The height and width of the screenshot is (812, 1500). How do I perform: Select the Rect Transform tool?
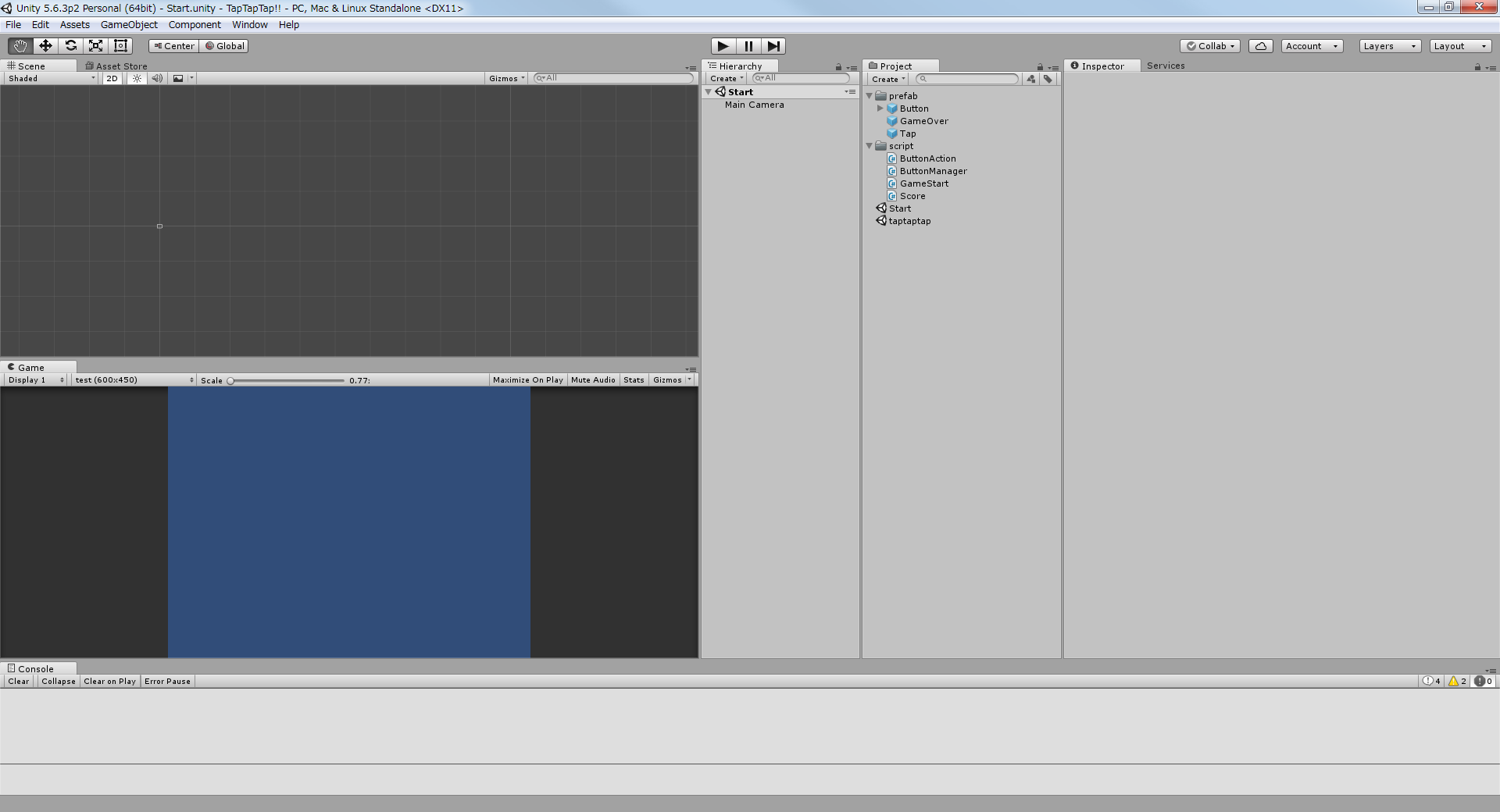[120, 46]
